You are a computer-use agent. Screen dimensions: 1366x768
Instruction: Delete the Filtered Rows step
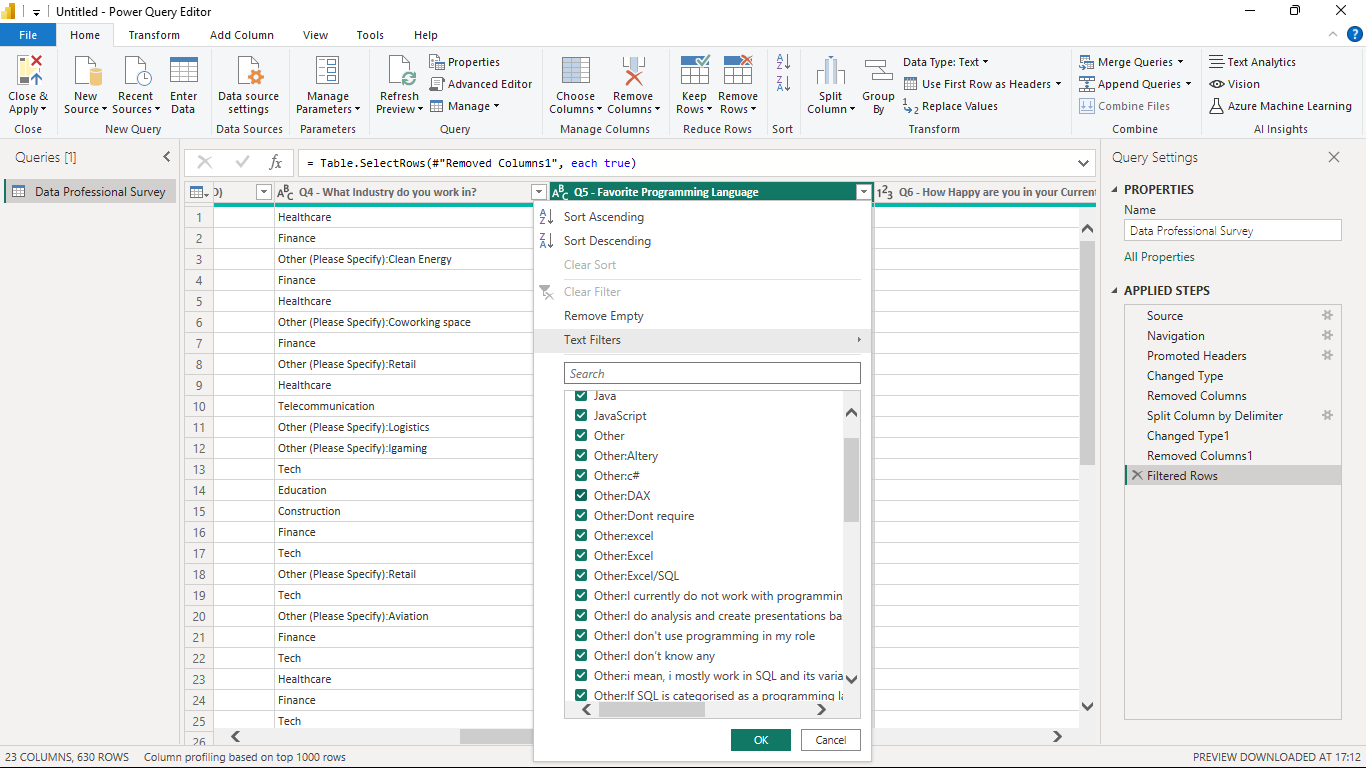point(1136,476)
